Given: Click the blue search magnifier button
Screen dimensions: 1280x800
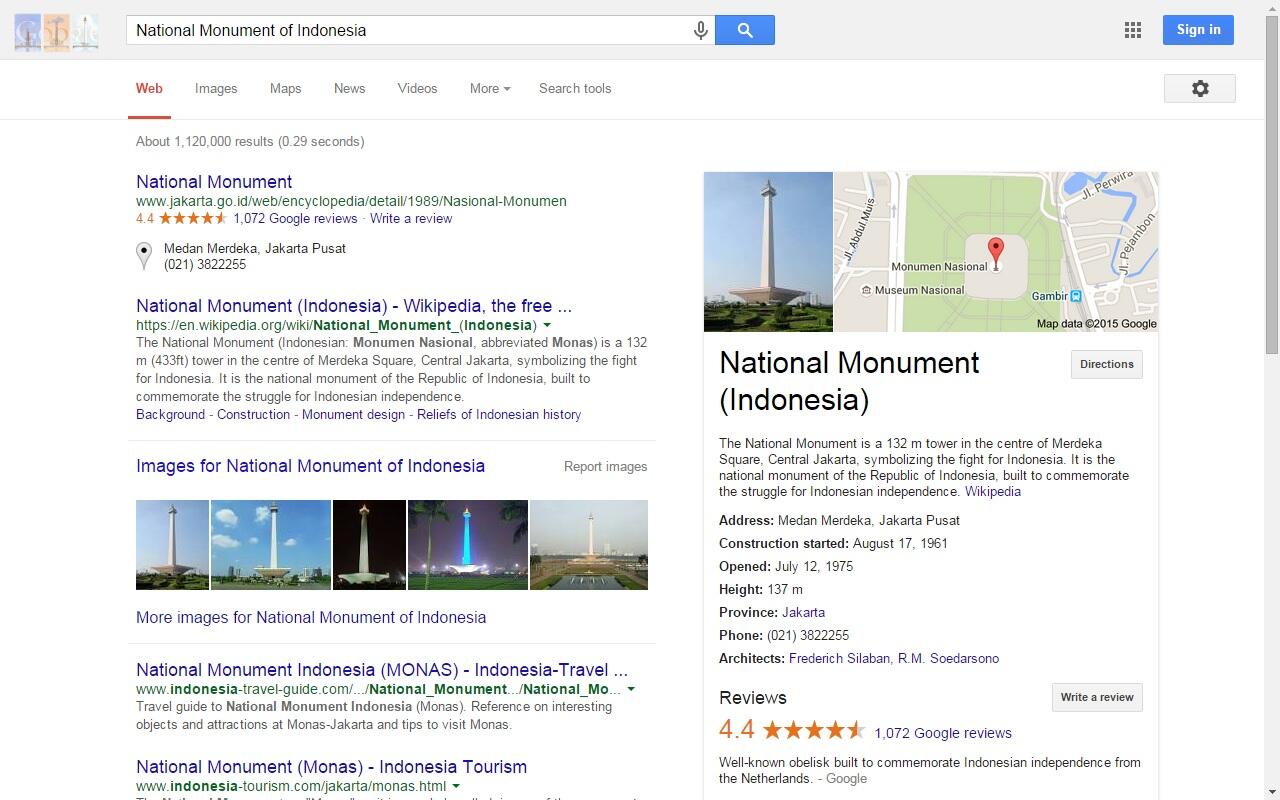Looking at the screenshot, I should pyautogui.click(x=745, y=30).
